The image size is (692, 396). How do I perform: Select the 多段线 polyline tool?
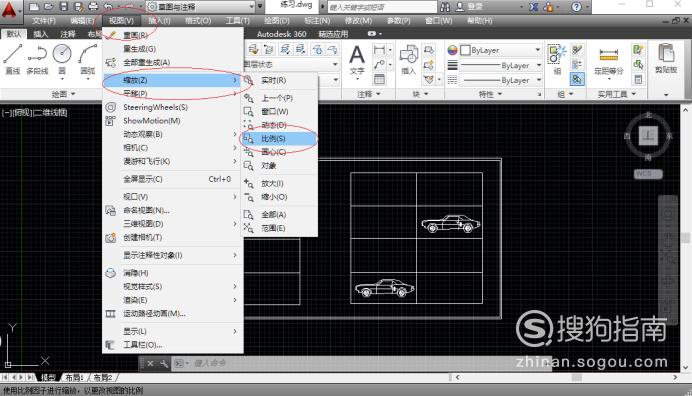click(37, 60)
